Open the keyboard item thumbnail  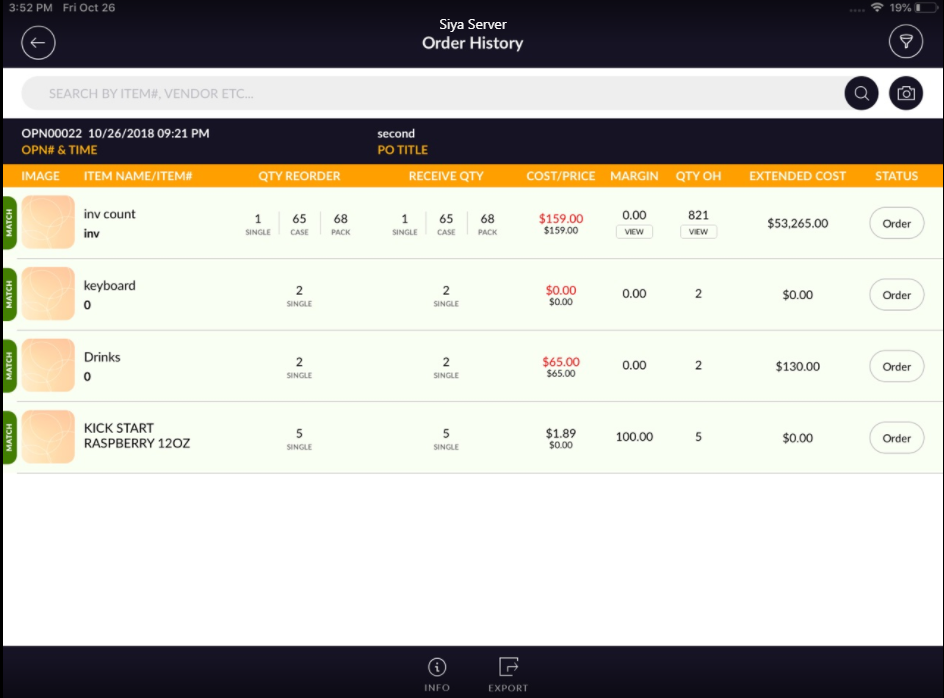[48, 294]
